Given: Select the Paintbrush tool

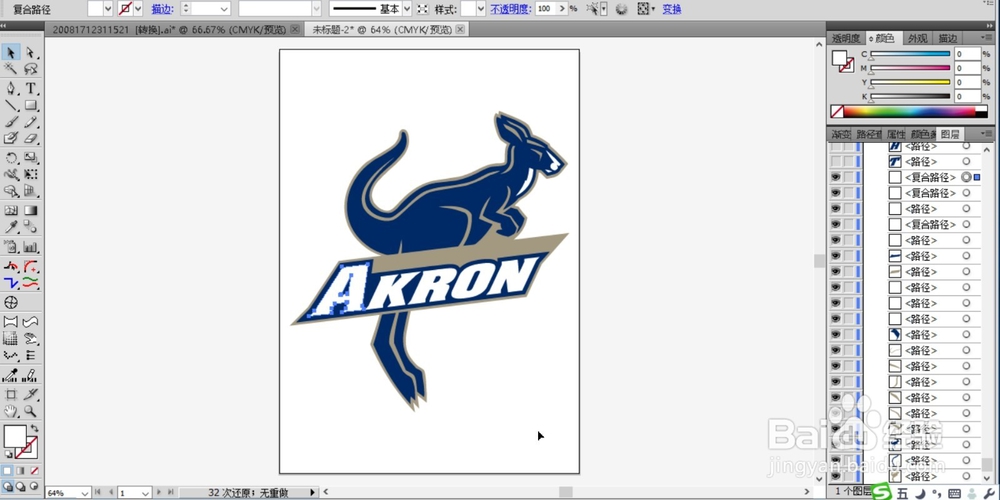Looking at the screenshot, I should pyautogui.click(x=11, y=122).
